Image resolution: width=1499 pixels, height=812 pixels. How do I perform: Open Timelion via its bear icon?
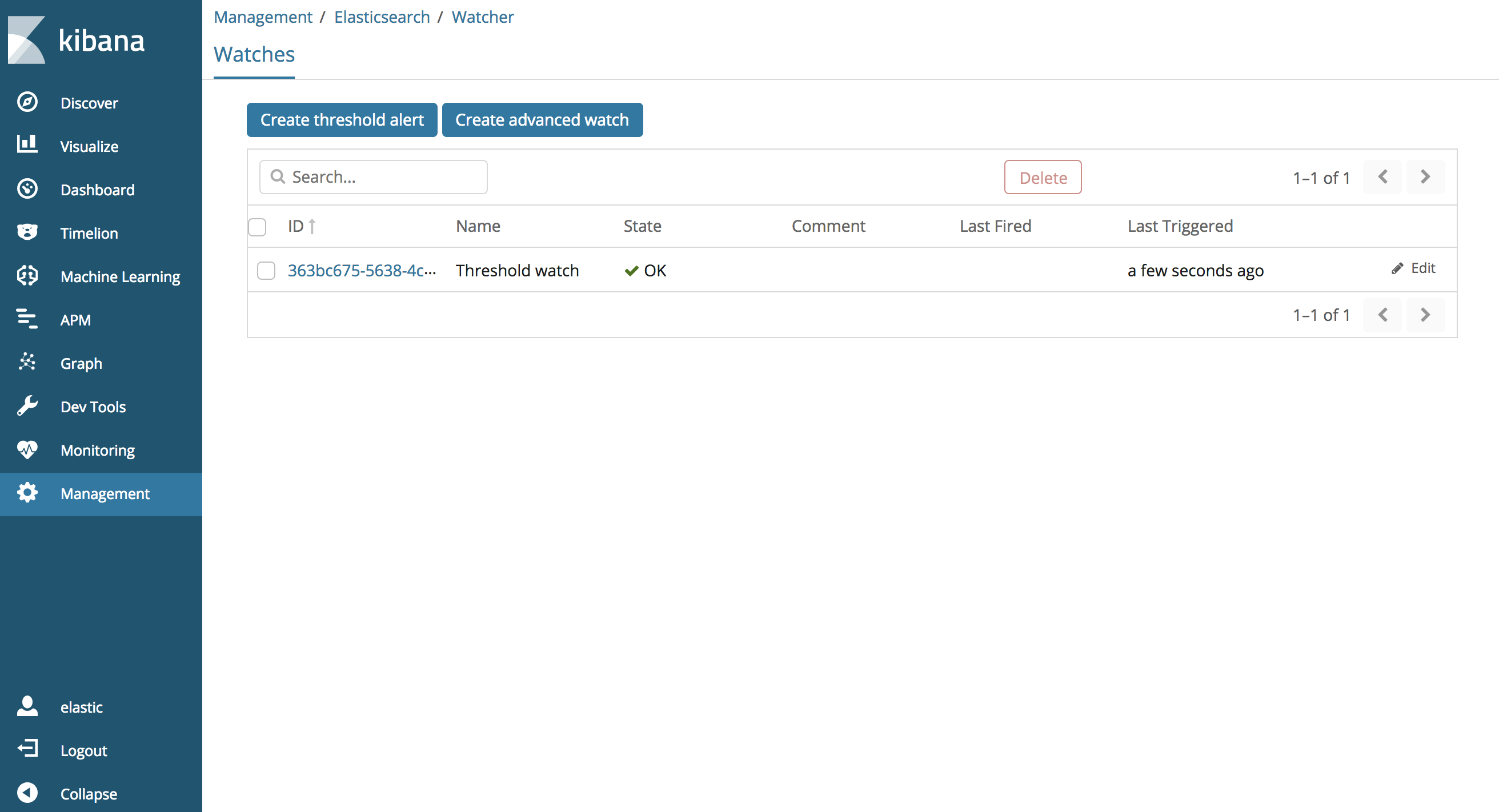(27, 232)
